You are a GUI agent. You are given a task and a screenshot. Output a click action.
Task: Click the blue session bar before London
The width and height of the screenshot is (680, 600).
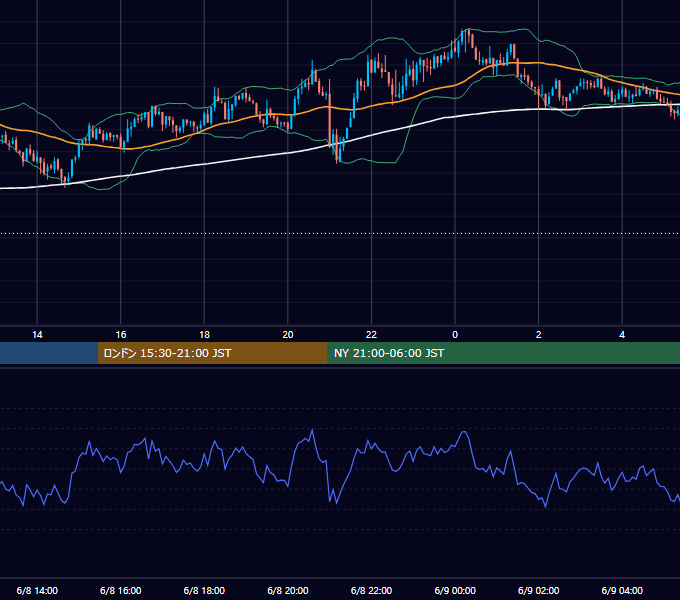pos(49,353)
